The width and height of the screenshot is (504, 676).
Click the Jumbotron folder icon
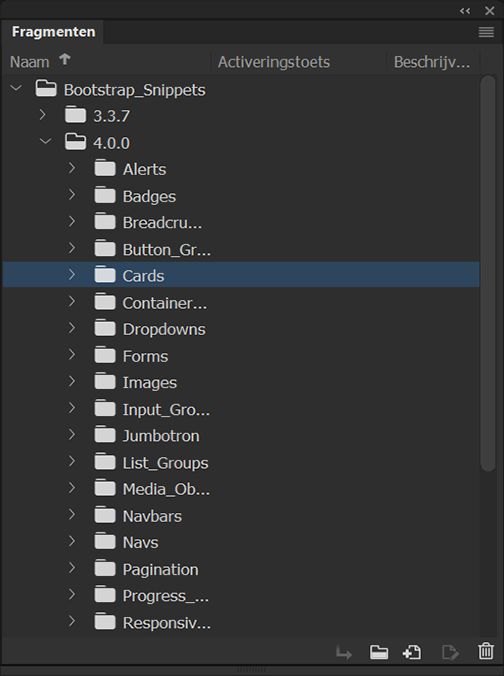105,435
